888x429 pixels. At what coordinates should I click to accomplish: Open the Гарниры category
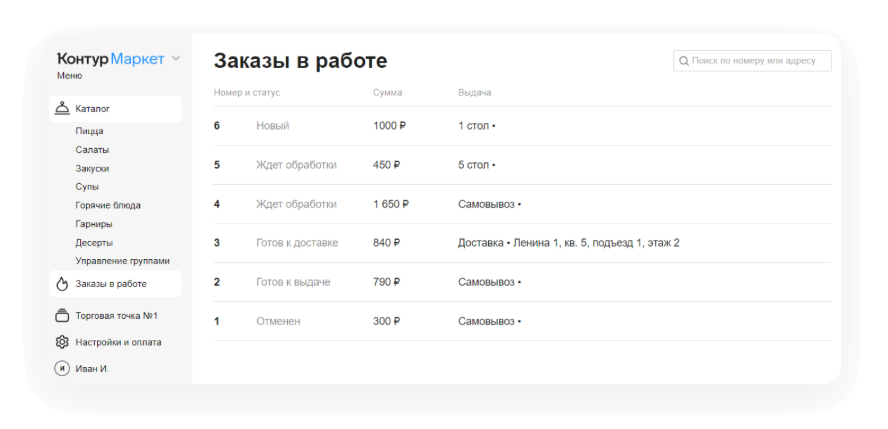tap(94, 224)
